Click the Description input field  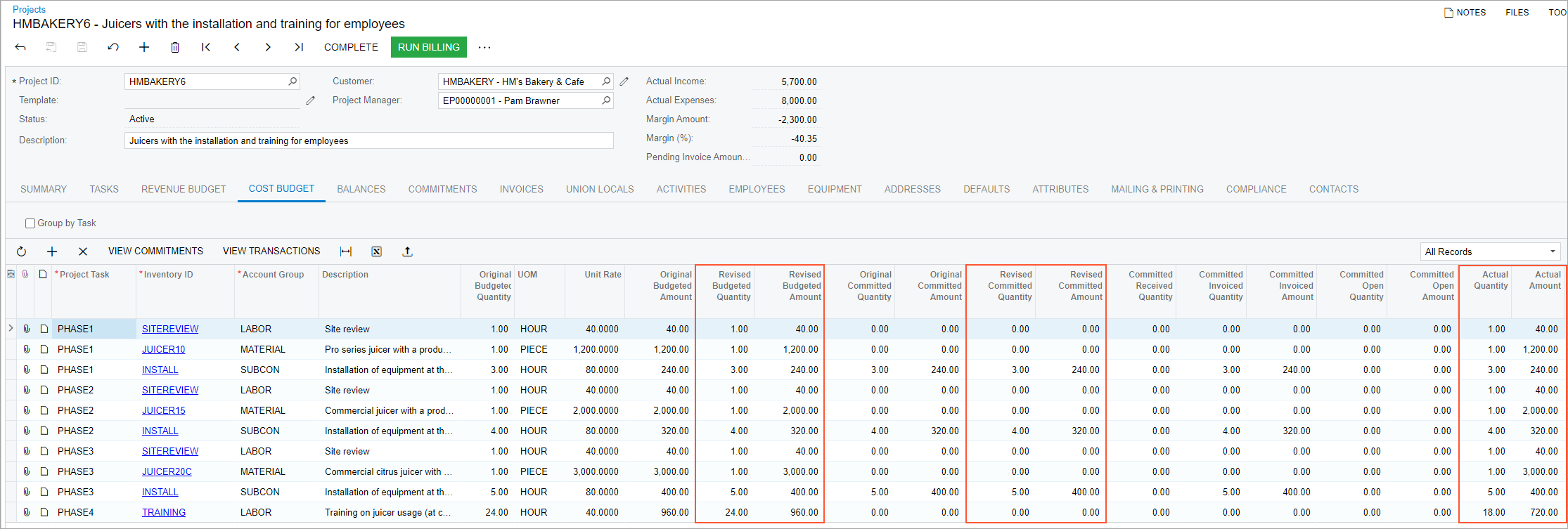click(368, 141)
